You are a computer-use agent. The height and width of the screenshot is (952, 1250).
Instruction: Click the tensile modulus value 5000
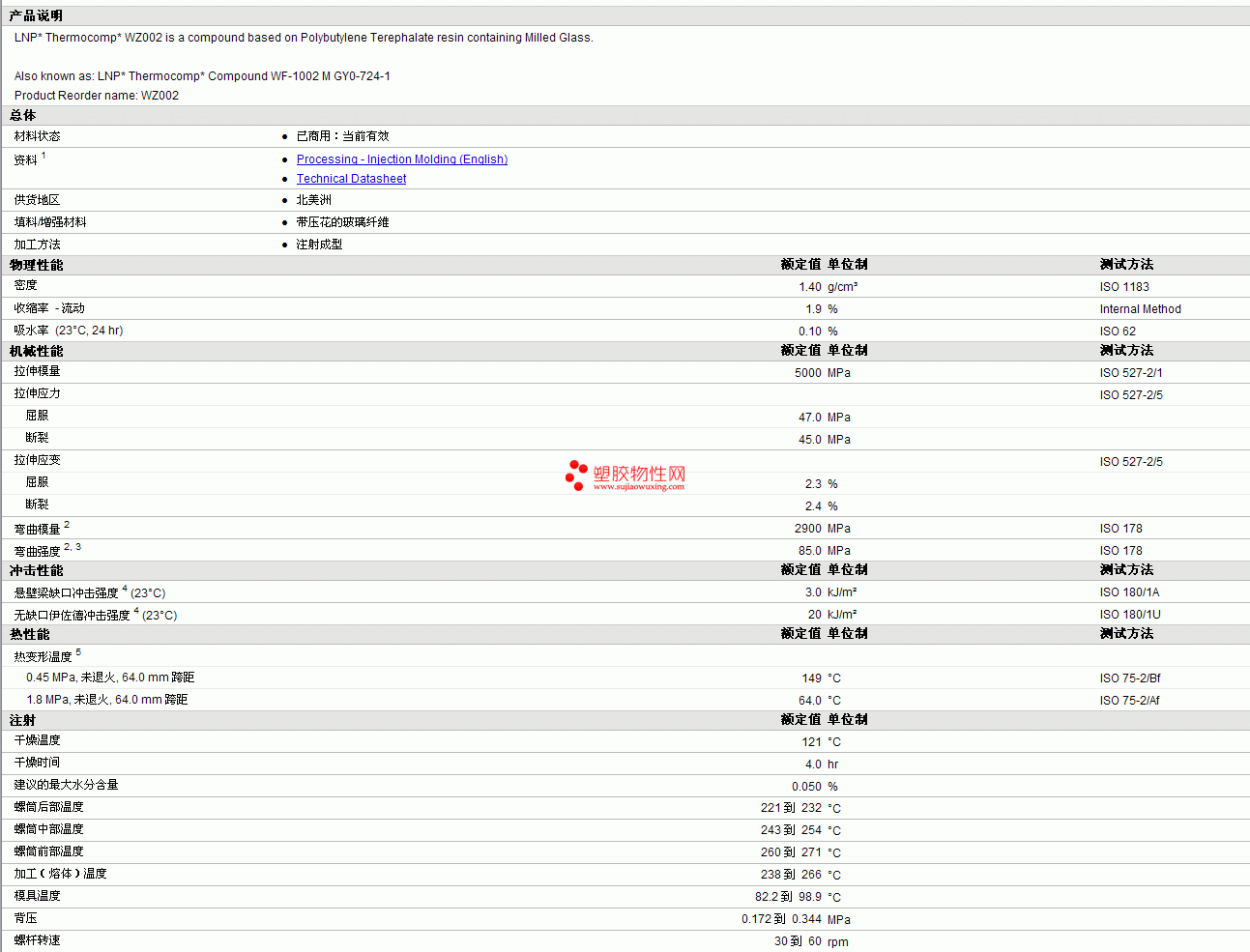pos(808,373)
